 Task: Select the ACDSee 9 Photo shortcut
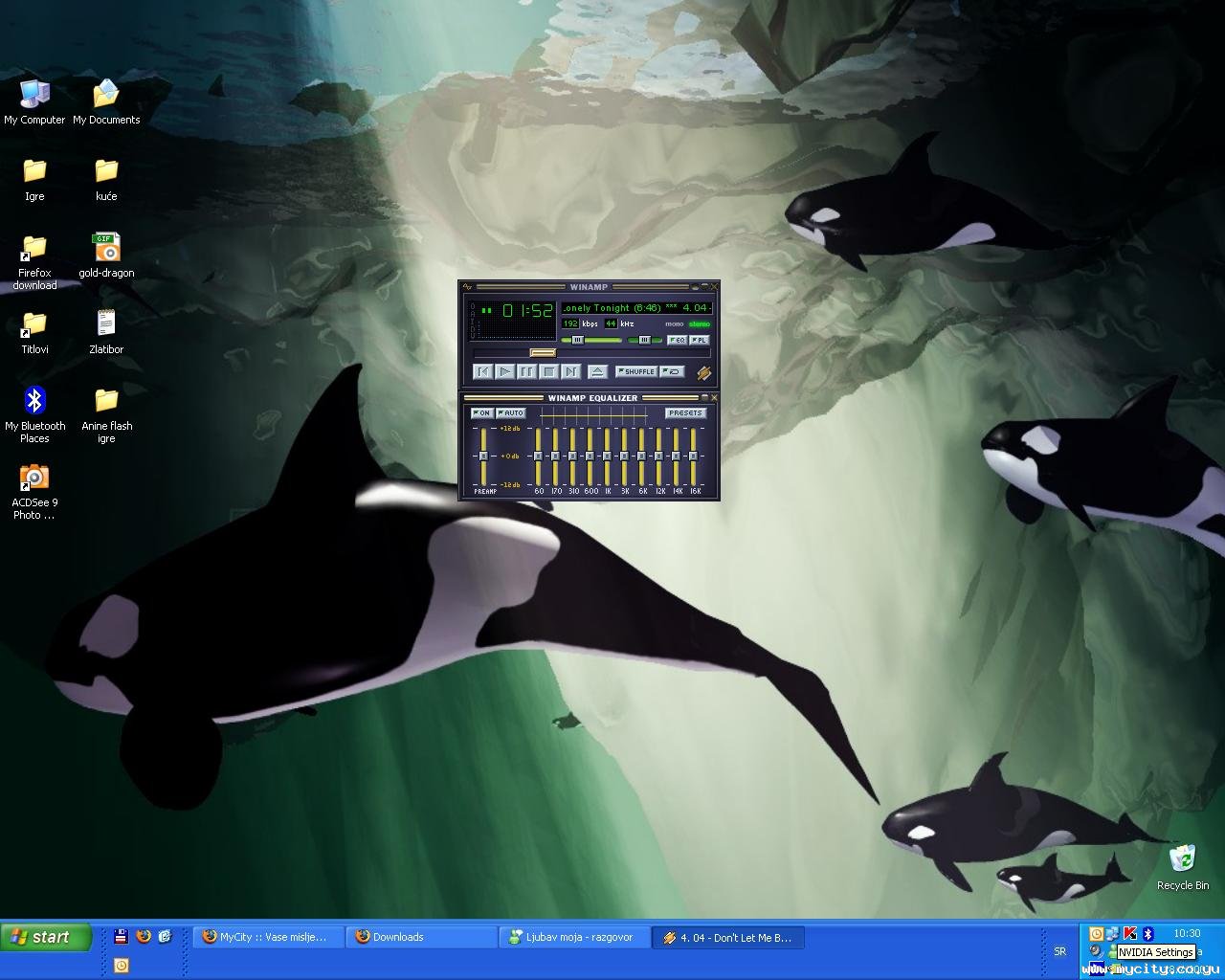point(34,492)
